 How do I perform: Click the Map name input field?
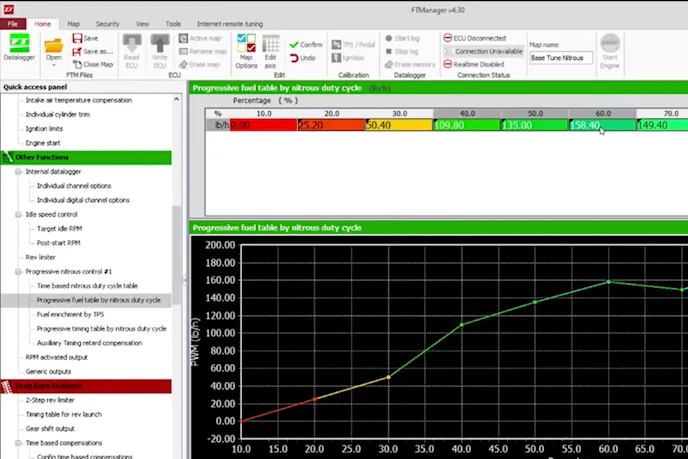[560, 58]
